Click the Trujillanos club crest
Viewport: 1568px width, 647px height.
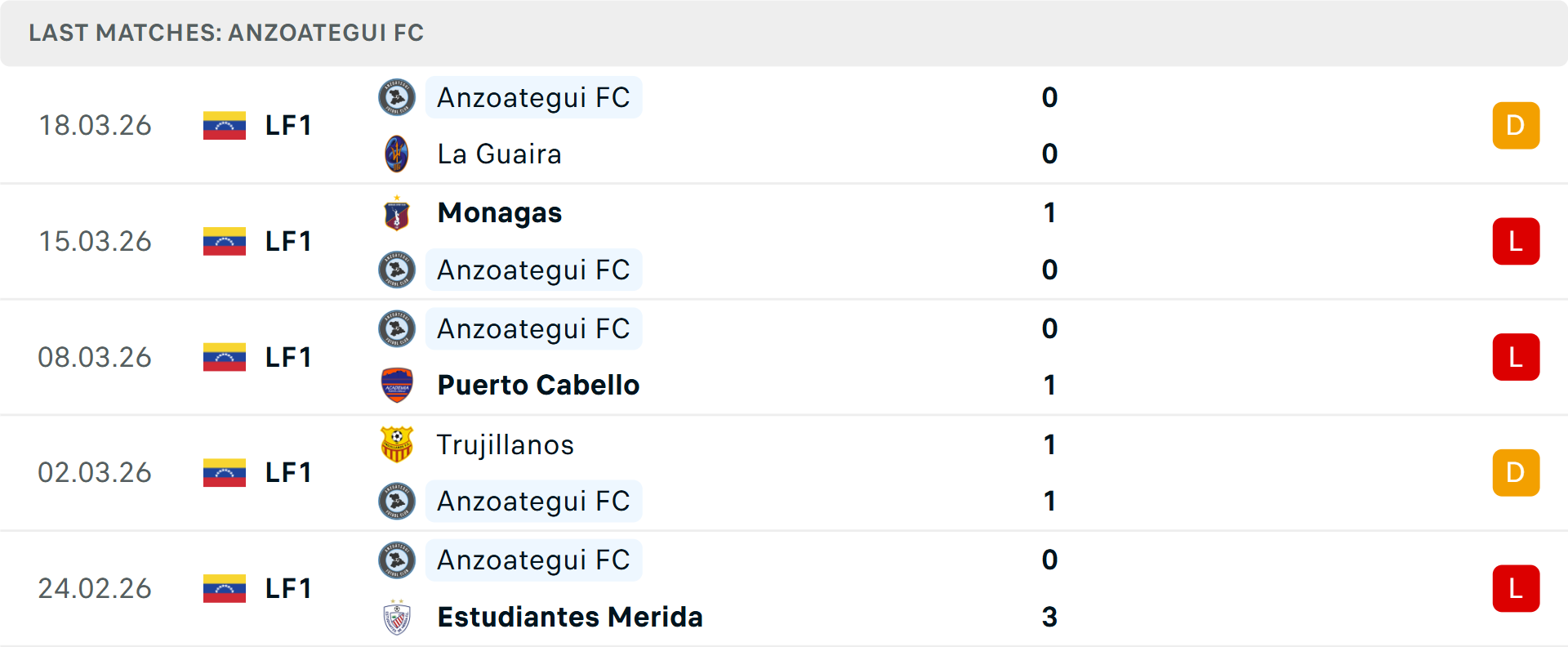pyautogui.click(x=397, y=444)
